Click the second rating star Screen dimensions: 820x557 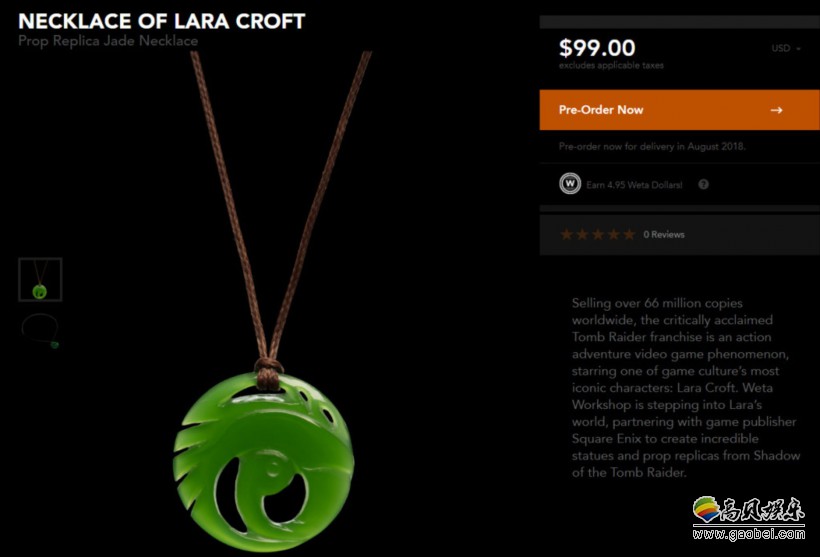582,234
